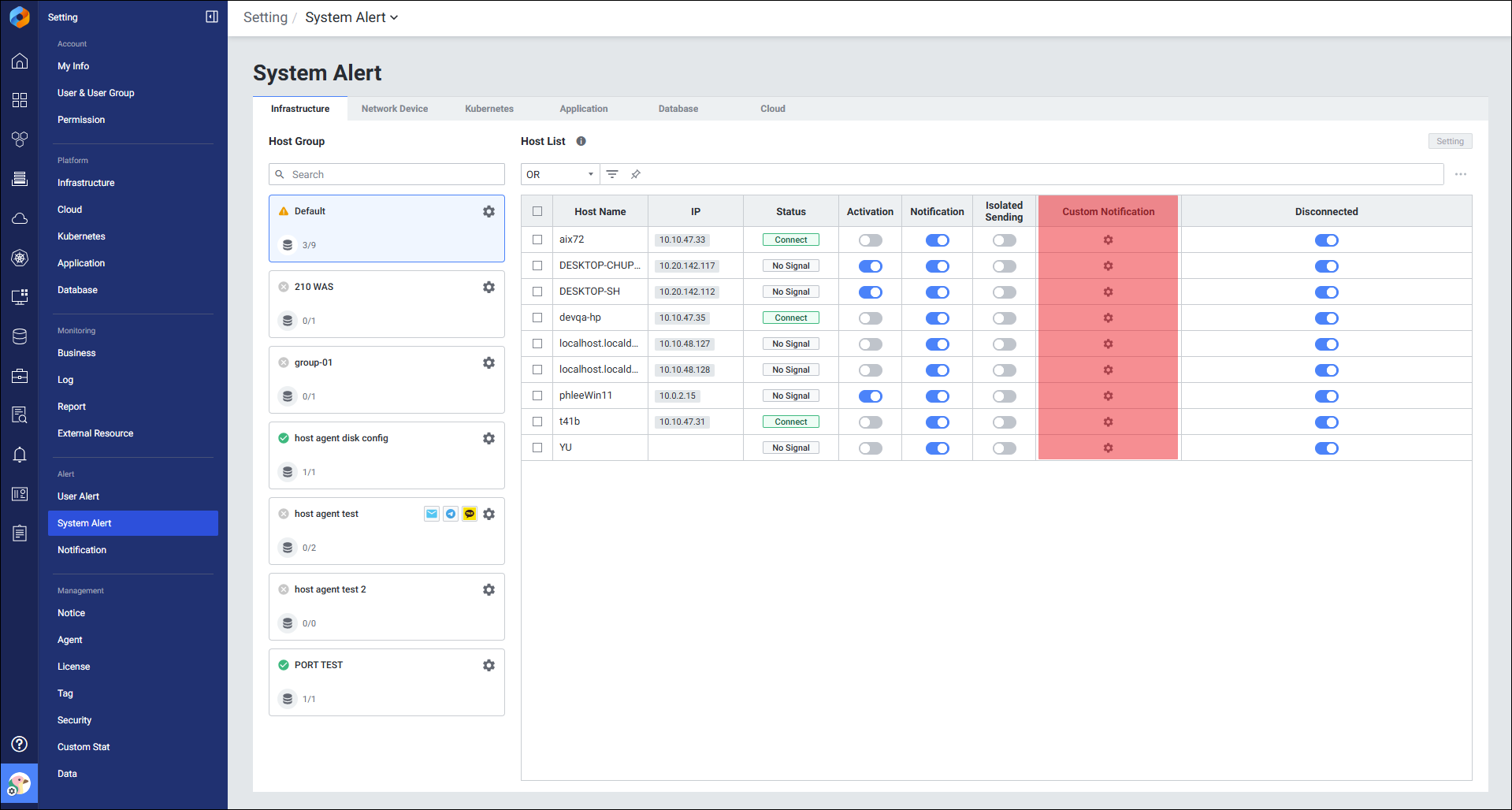The image size is (1512, 810).
Task: Go to User Alert in sidebar
Action: (78, 496)
